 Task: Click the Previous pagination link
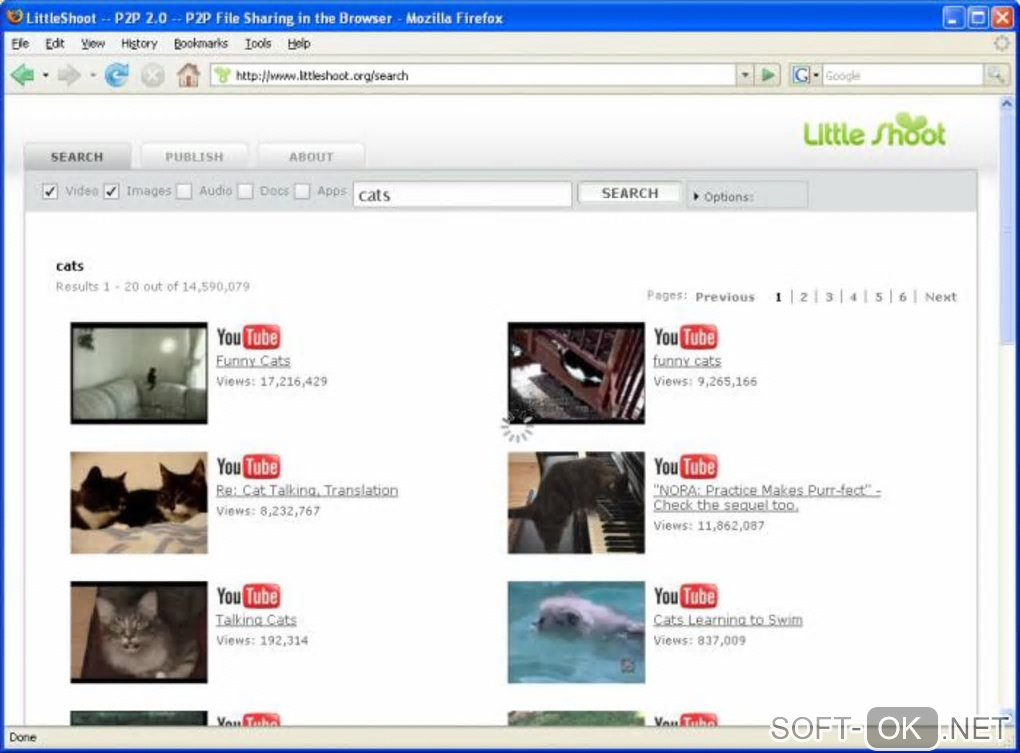(x=725, y=297)
